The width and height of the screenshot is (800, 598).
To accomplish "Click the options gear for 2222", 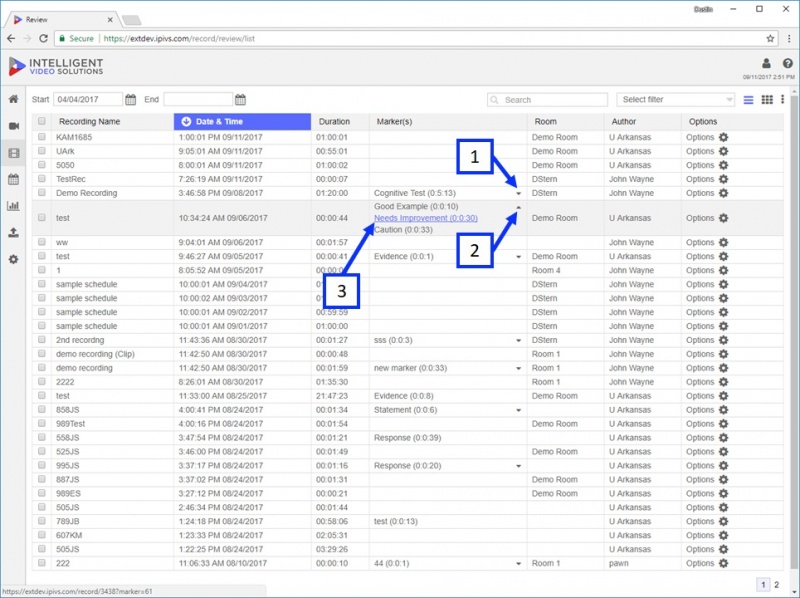I will click(x=723, y=382).
